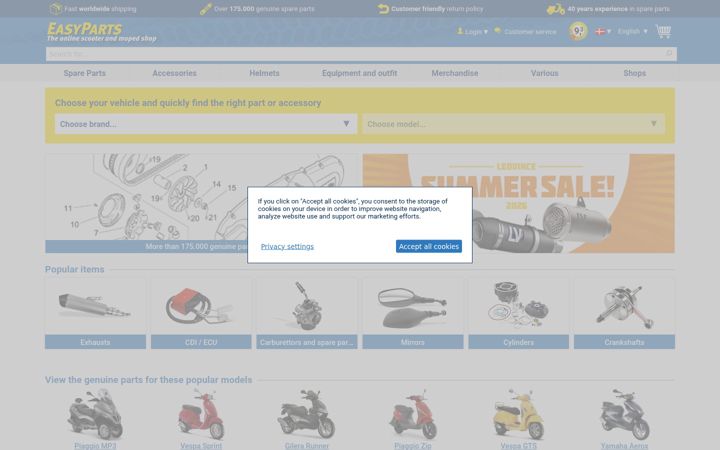Viewport: 720px width, 450px height.
Task: Select the Yamaha Aerox scooter image
Action: (x=624, y=414)
